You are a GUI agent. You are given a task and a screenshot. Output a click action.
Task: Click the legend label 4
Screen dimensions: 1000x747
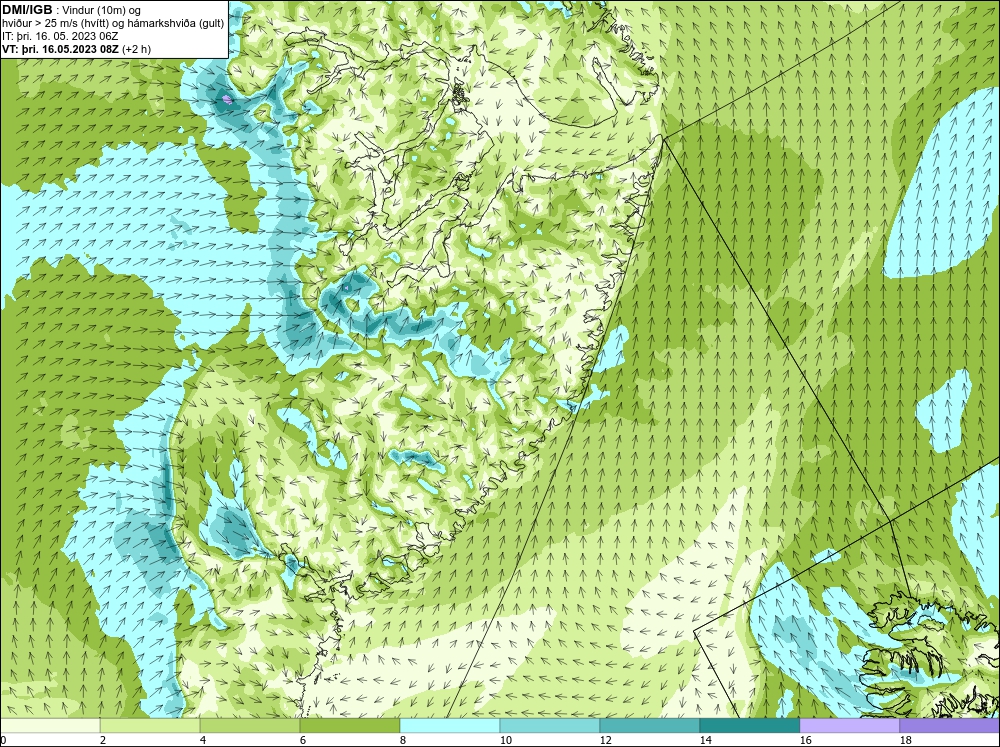tap(203, 740)
